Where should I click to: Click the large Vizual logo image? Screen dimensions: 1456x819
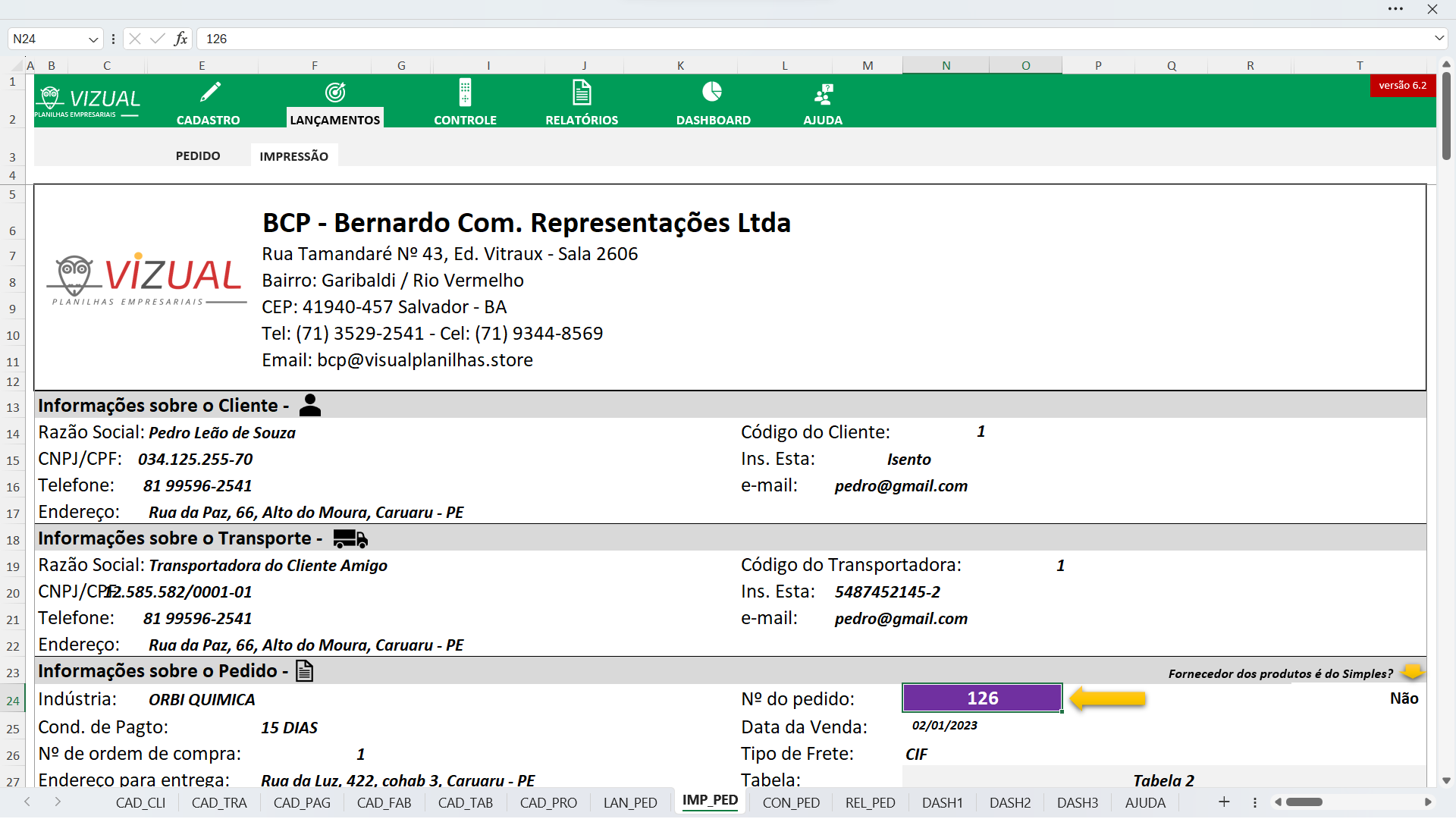pyautogui.click(x=146, y=279)
